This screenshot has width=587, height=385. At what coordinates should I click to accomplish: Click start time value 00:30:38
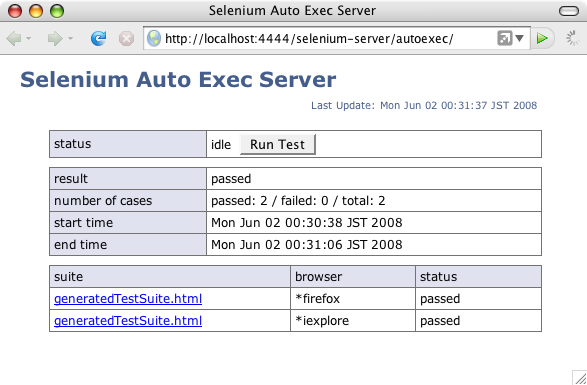point(307,223)
